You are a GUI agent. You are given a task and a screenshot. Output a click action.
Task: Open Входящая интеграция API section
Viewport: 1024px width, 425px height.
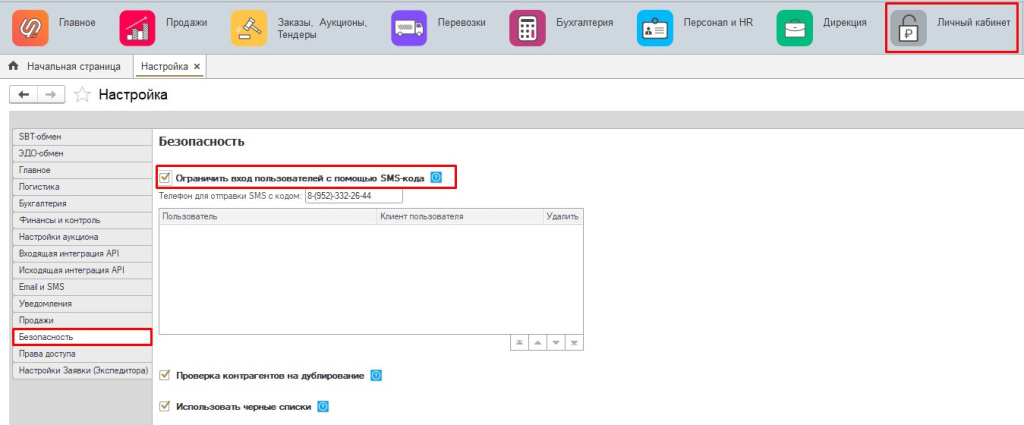coord(82,253)
